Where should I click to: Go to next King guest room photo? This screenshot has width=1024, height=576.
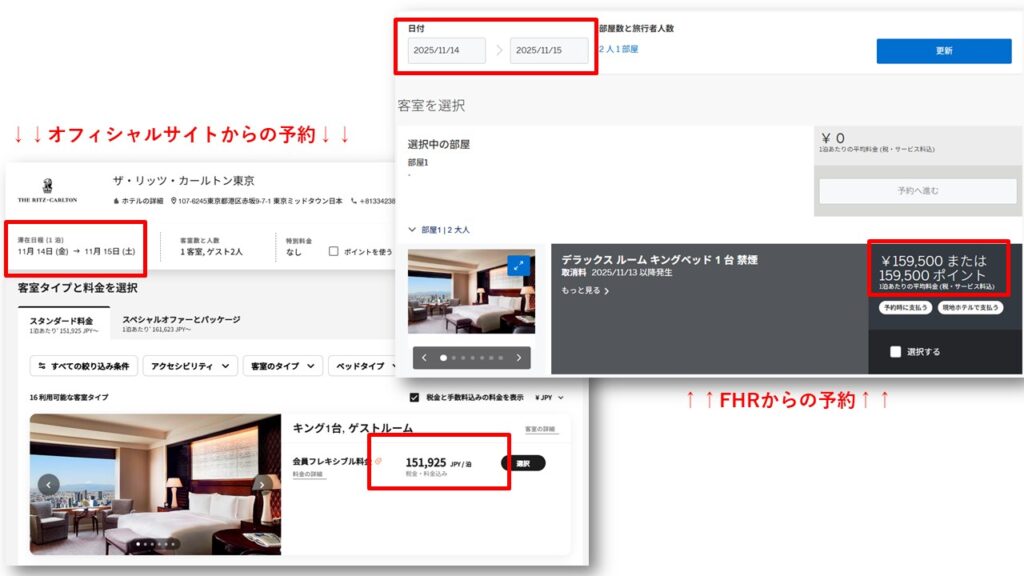coord(262,485)
